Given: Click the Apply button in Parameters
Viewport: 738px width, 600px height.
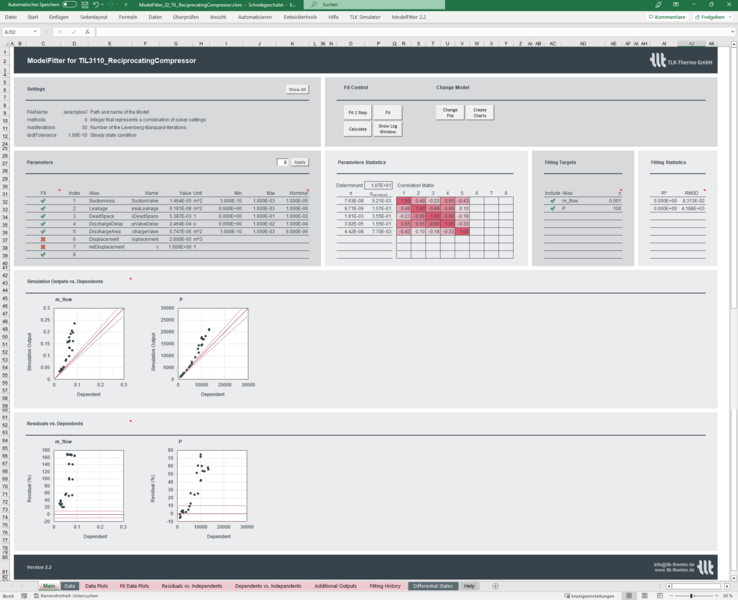Looking at the screenshot, I should point(300,162).
